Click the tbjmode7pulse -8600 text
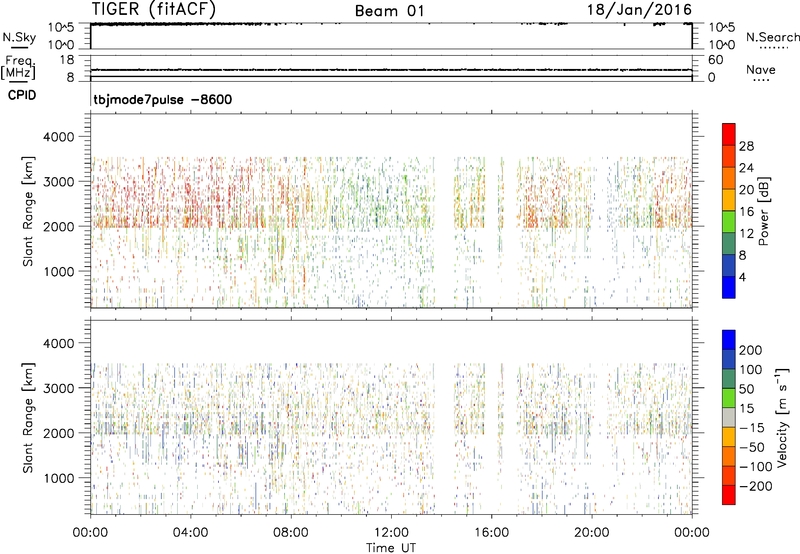800x554 pixels. point(163,99)
